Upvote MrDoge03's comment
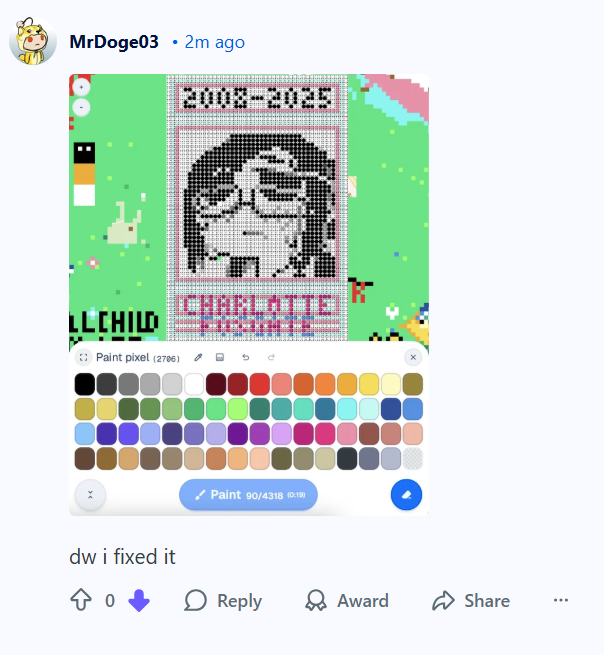604x655 pixels. 81,600
